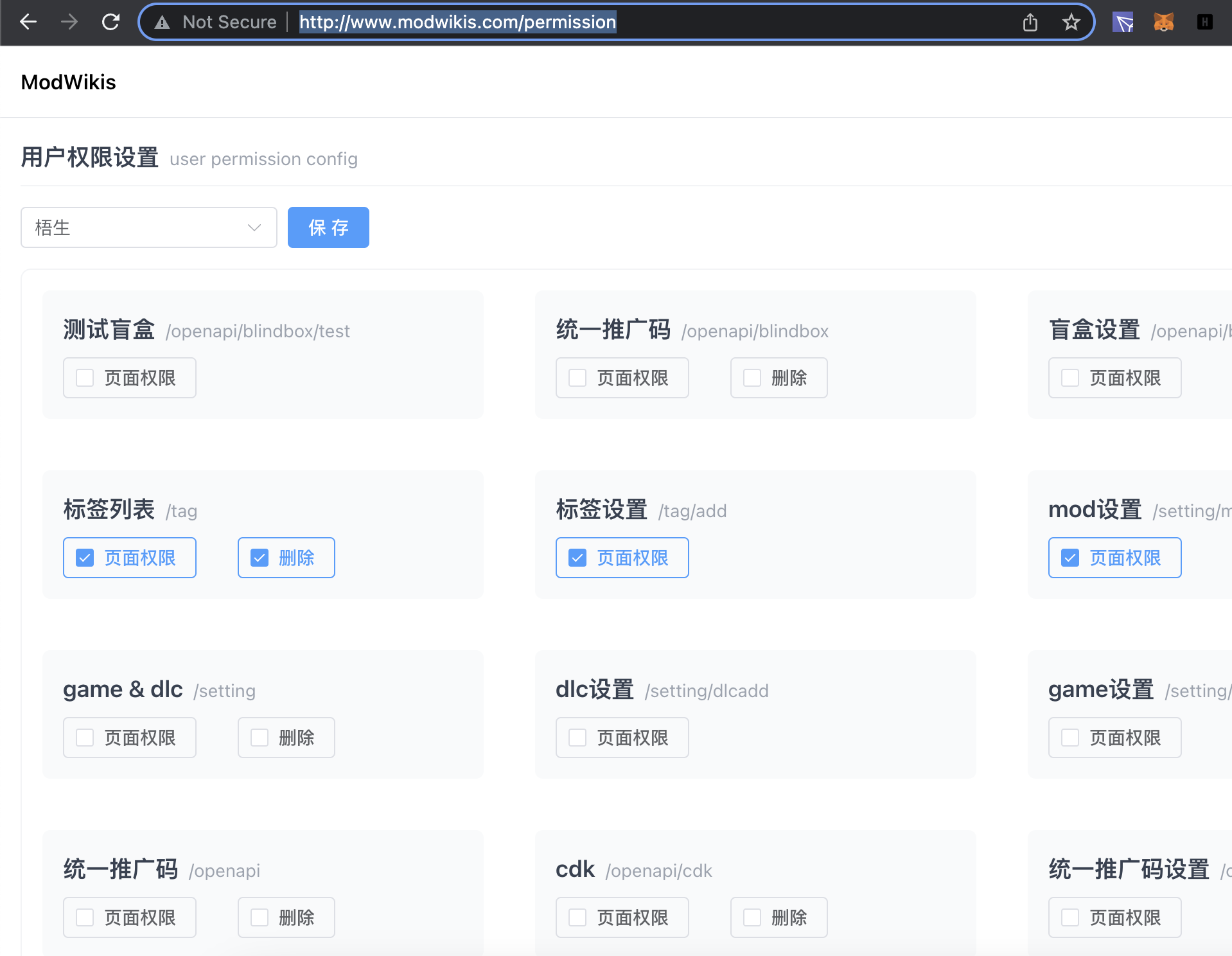This screenshot has height=956, width=1232.
Task: Reload the page with refresh icon
Action: point(110,22)
